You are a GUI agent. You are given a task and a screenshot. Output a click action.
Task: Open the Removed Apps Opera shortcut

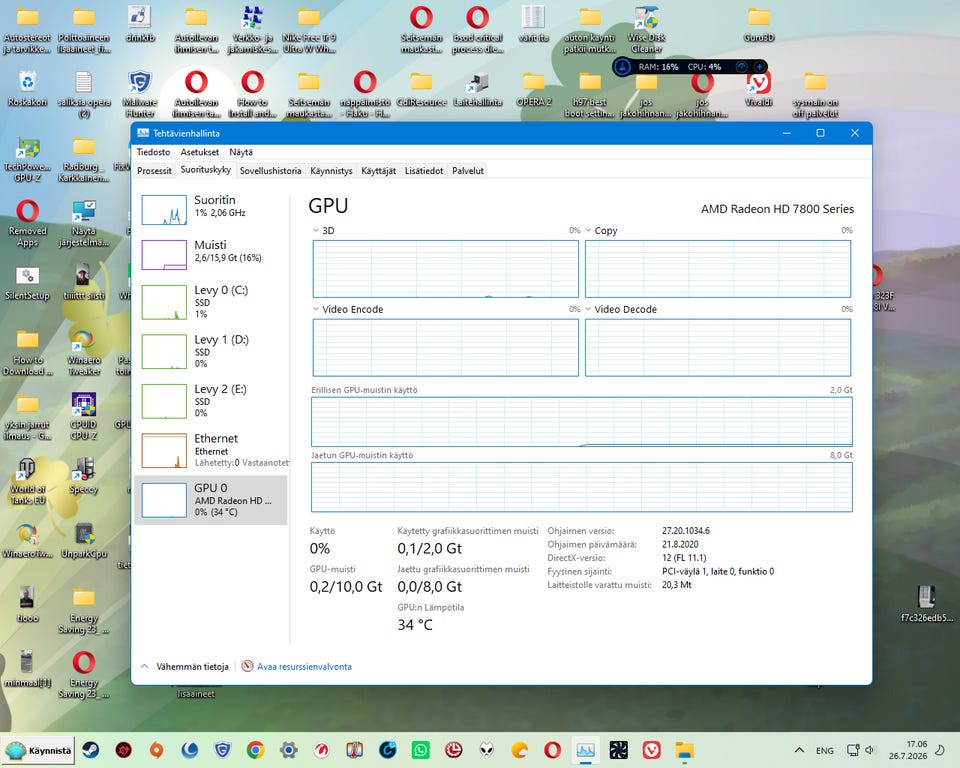point(28,224)
